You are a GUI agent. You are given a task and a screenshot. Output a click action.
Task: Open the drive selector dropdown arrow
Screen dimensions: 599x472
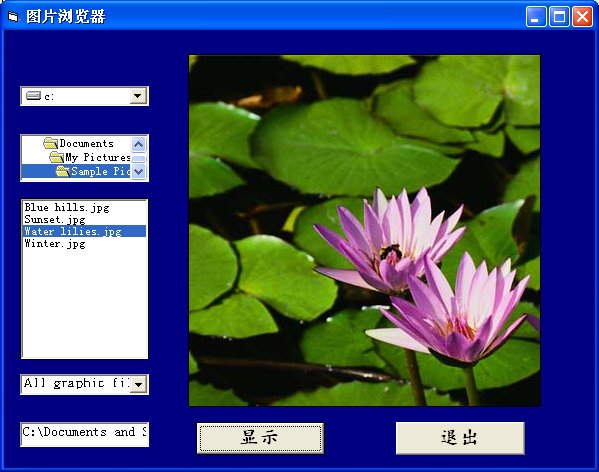click(x=138, y=96)
